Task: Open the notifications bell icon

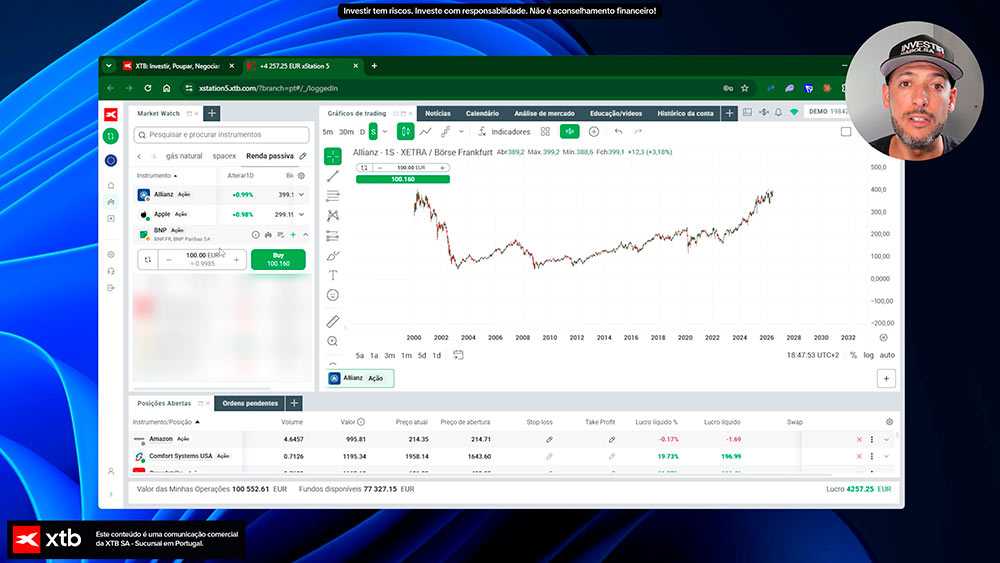Action: coord(778,112)
